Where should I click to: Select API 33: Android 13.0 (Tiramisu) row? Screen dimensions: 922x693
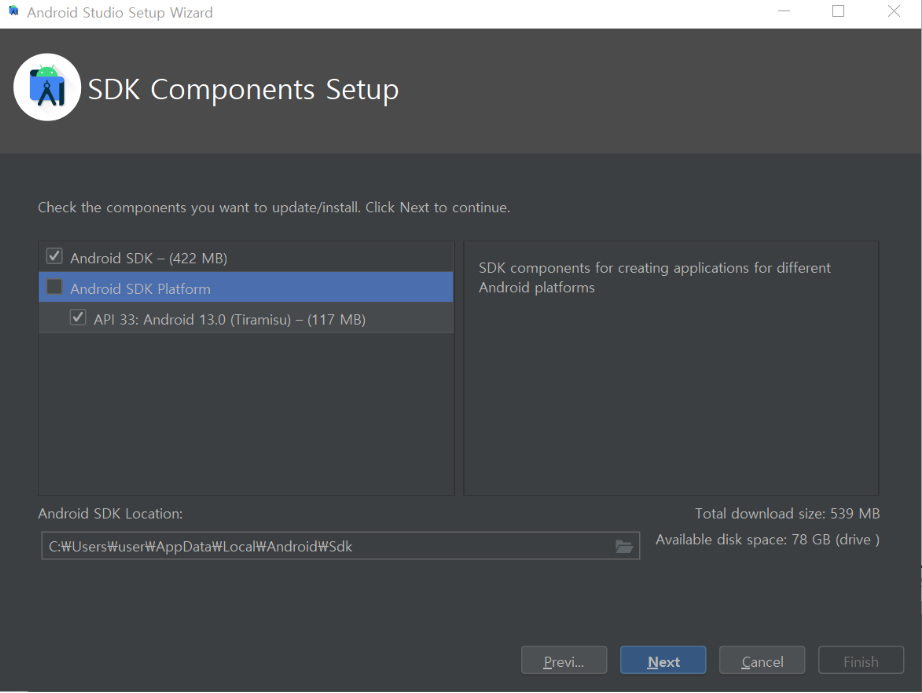[x=246, y=318]
